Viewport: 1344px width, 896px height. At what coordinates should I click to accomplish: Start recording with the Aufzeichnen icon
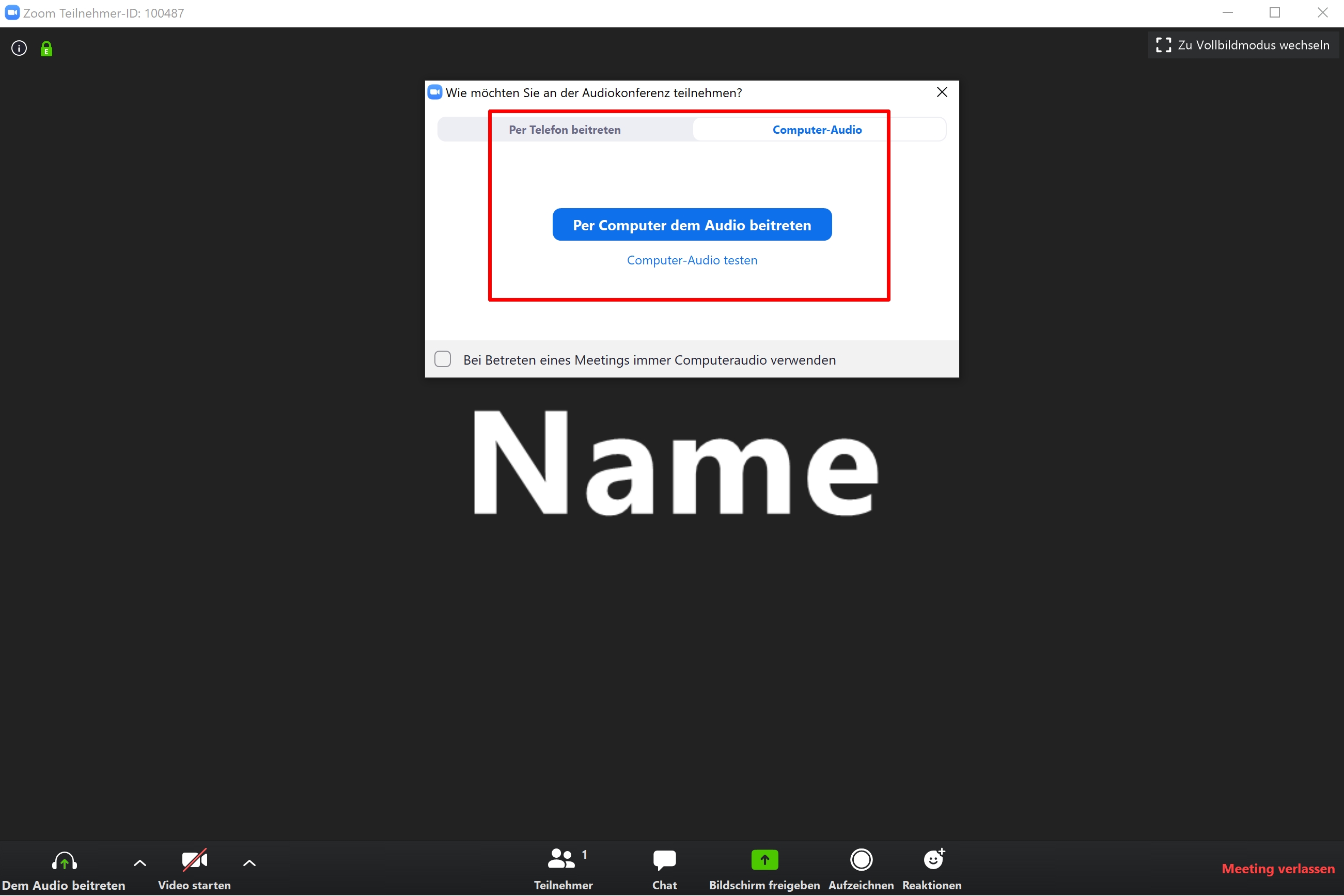(x=861, y=860)
